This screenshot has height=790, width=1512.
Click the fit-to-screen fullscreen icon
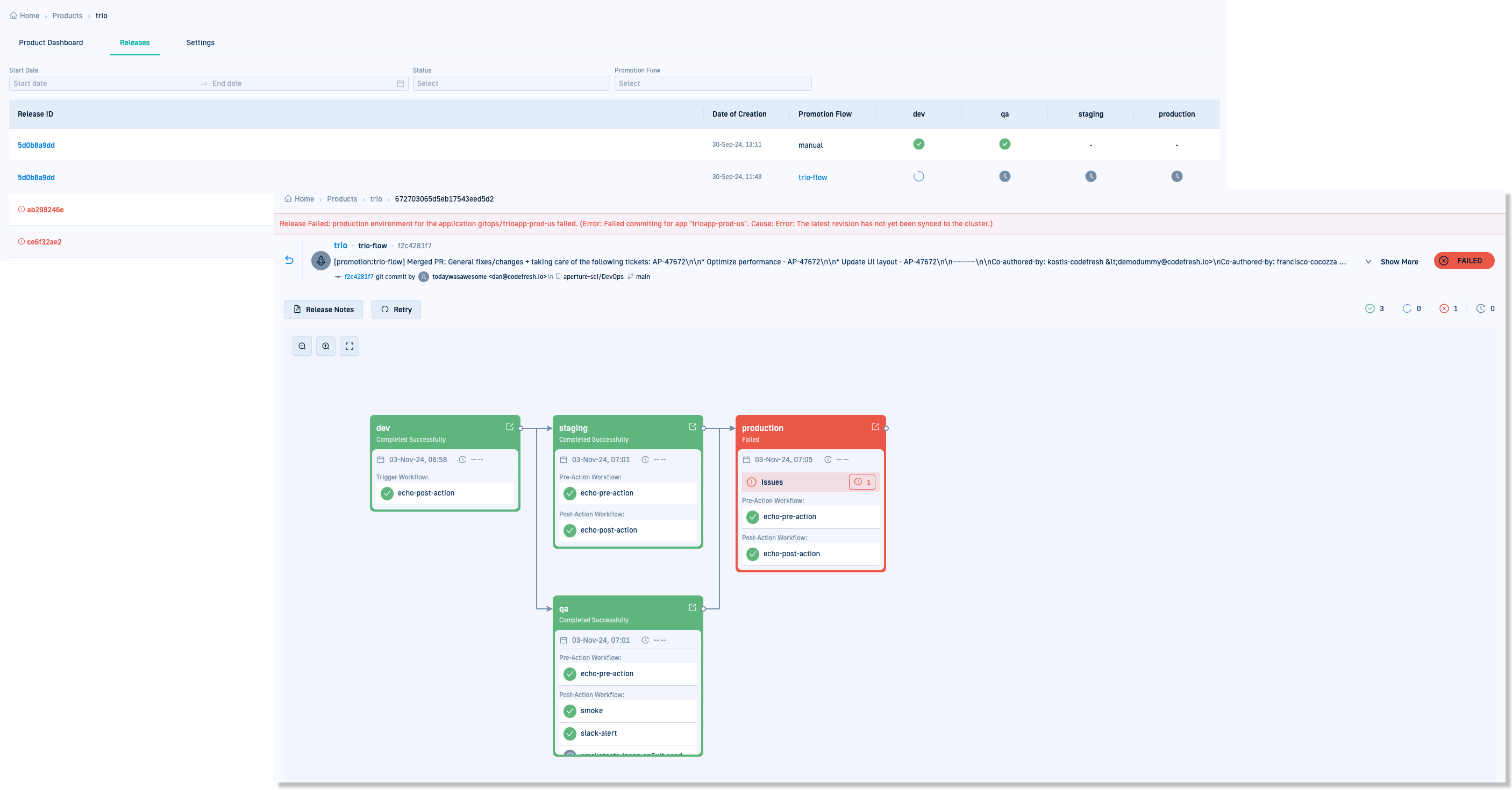(x=350, y=346)
